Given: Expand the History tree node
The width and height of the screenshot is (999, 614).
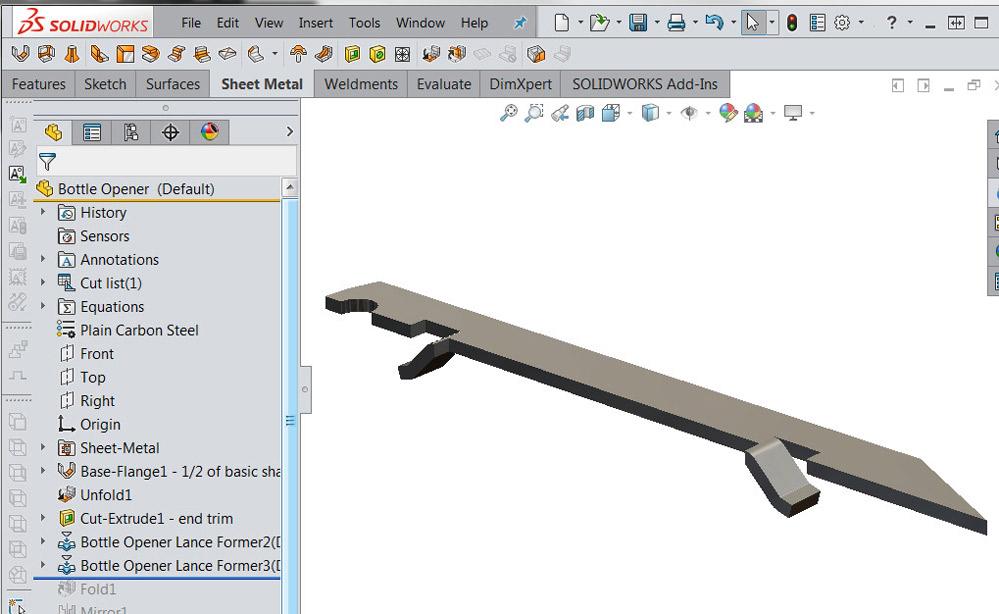Looking at the screenshot, I should (43, 212).
